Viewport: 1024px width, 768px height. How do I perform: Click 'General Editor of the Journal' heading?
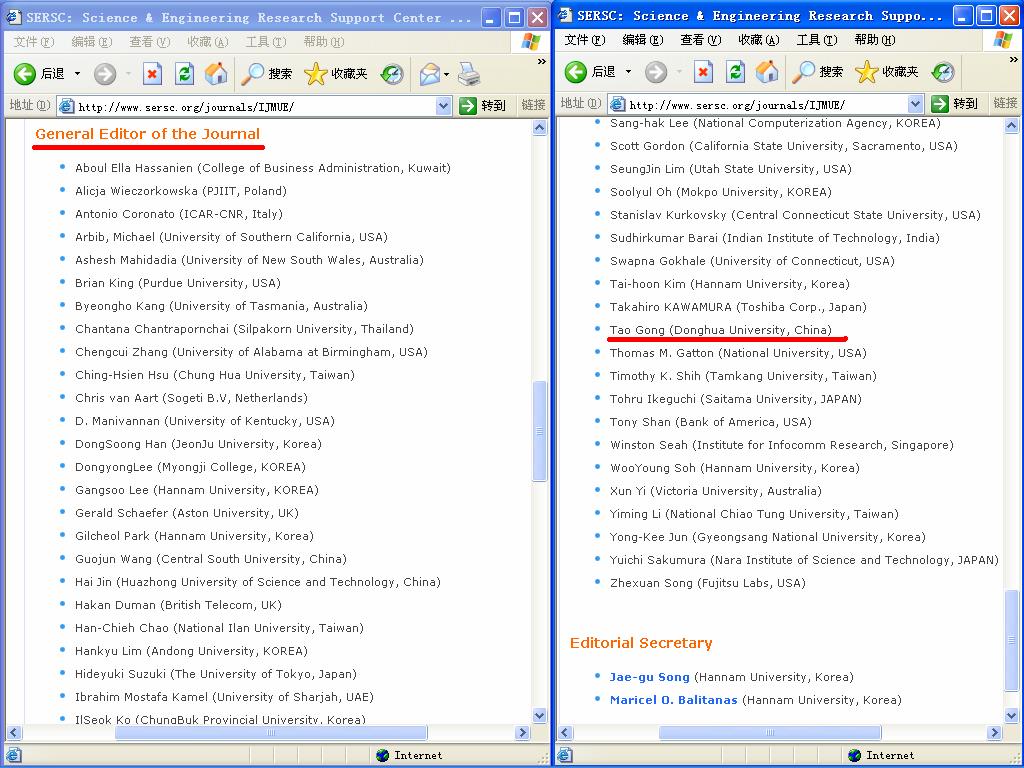148,134
